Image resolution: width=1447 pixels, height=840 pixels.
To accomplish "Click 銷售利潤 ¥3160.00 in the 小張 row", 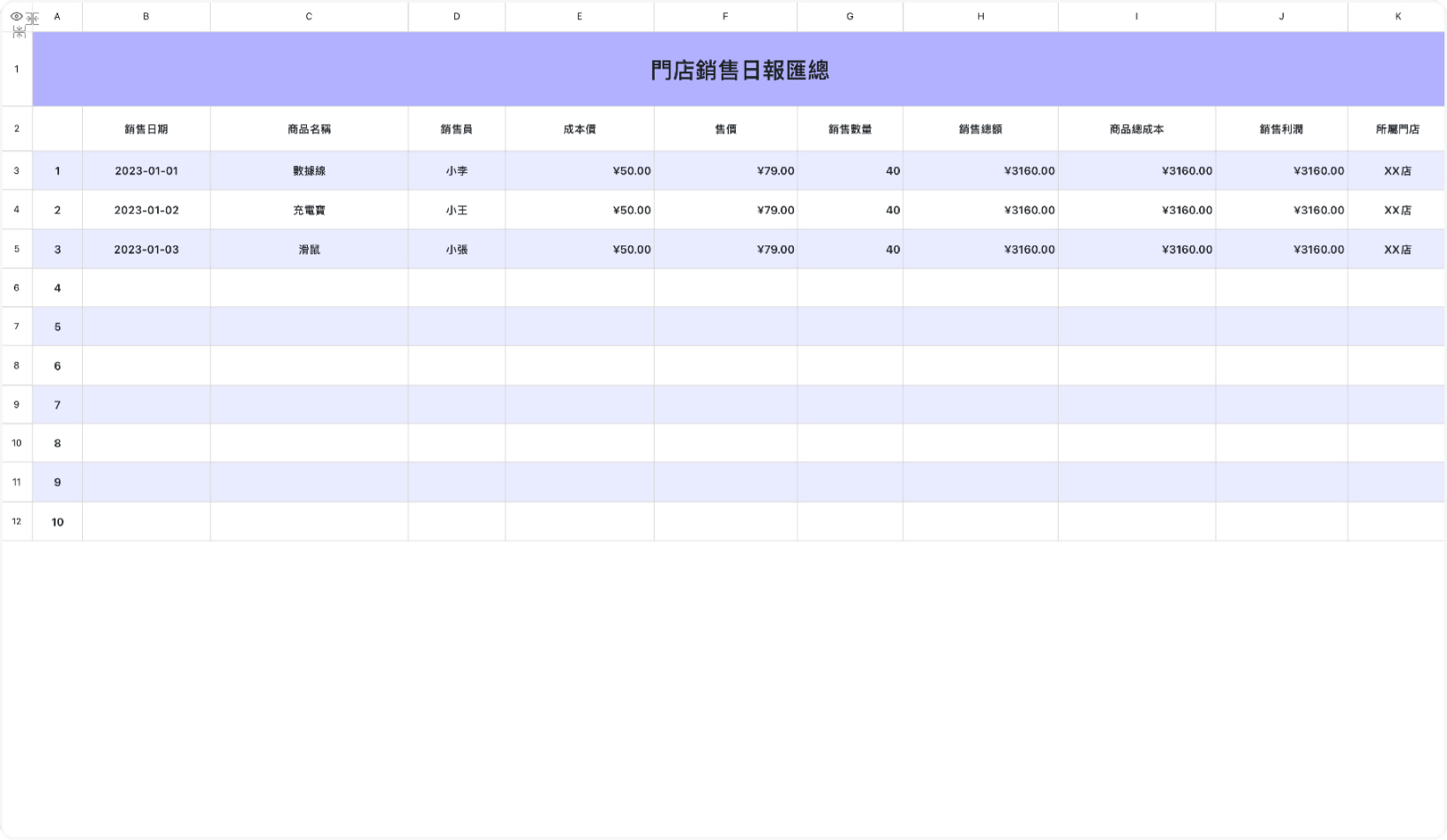I will [1281, 249].
